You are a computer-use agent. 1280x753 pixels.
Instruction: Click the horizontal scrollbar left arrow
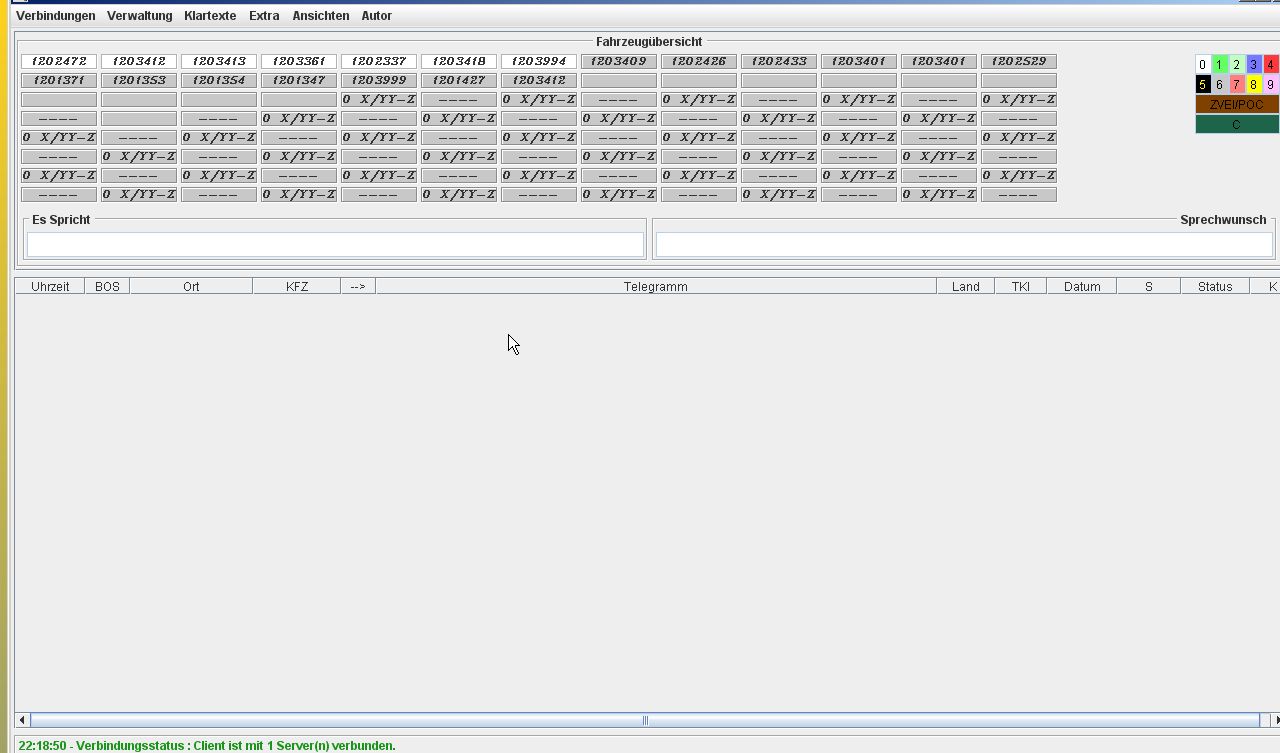tap(22, 720)
